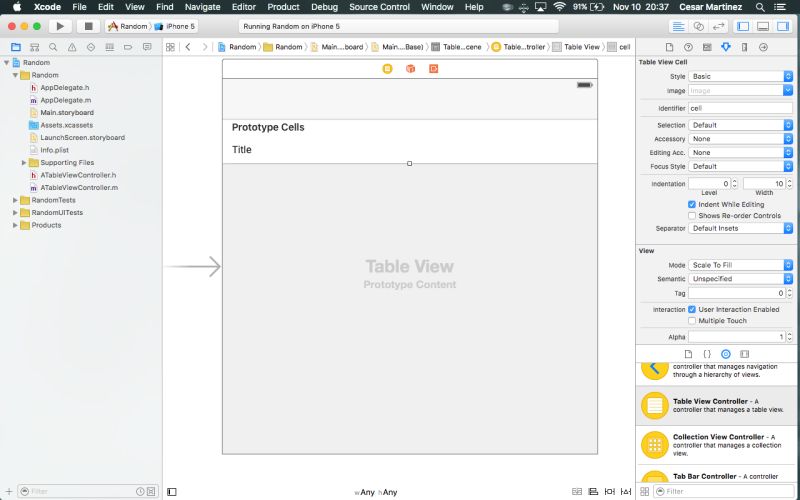Viewport: 800px width, 500px height.
Task: Open the Debug navigator
Action: click(x=109, y=47)
